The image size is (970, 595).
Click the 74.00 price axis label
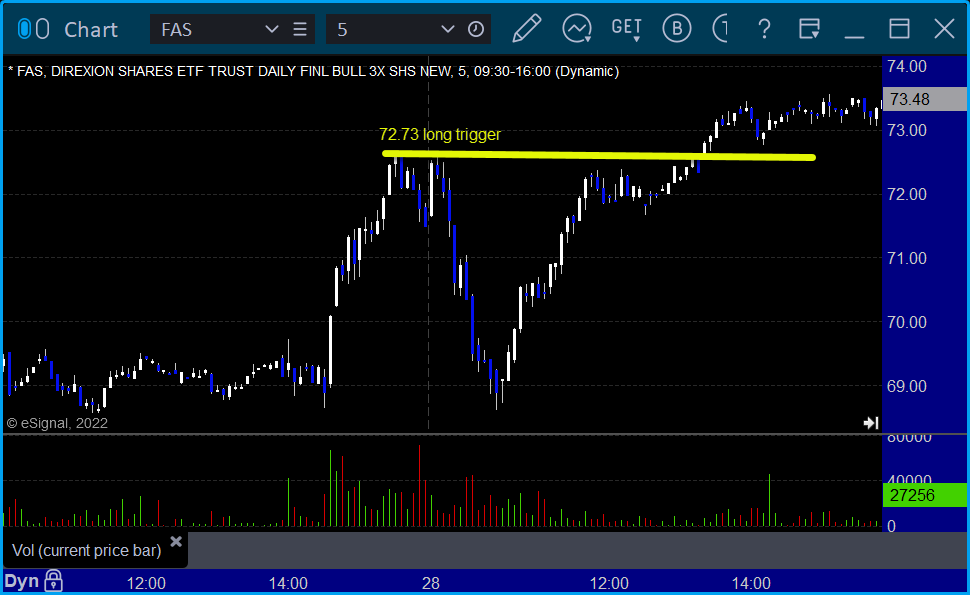coord(907,66)
